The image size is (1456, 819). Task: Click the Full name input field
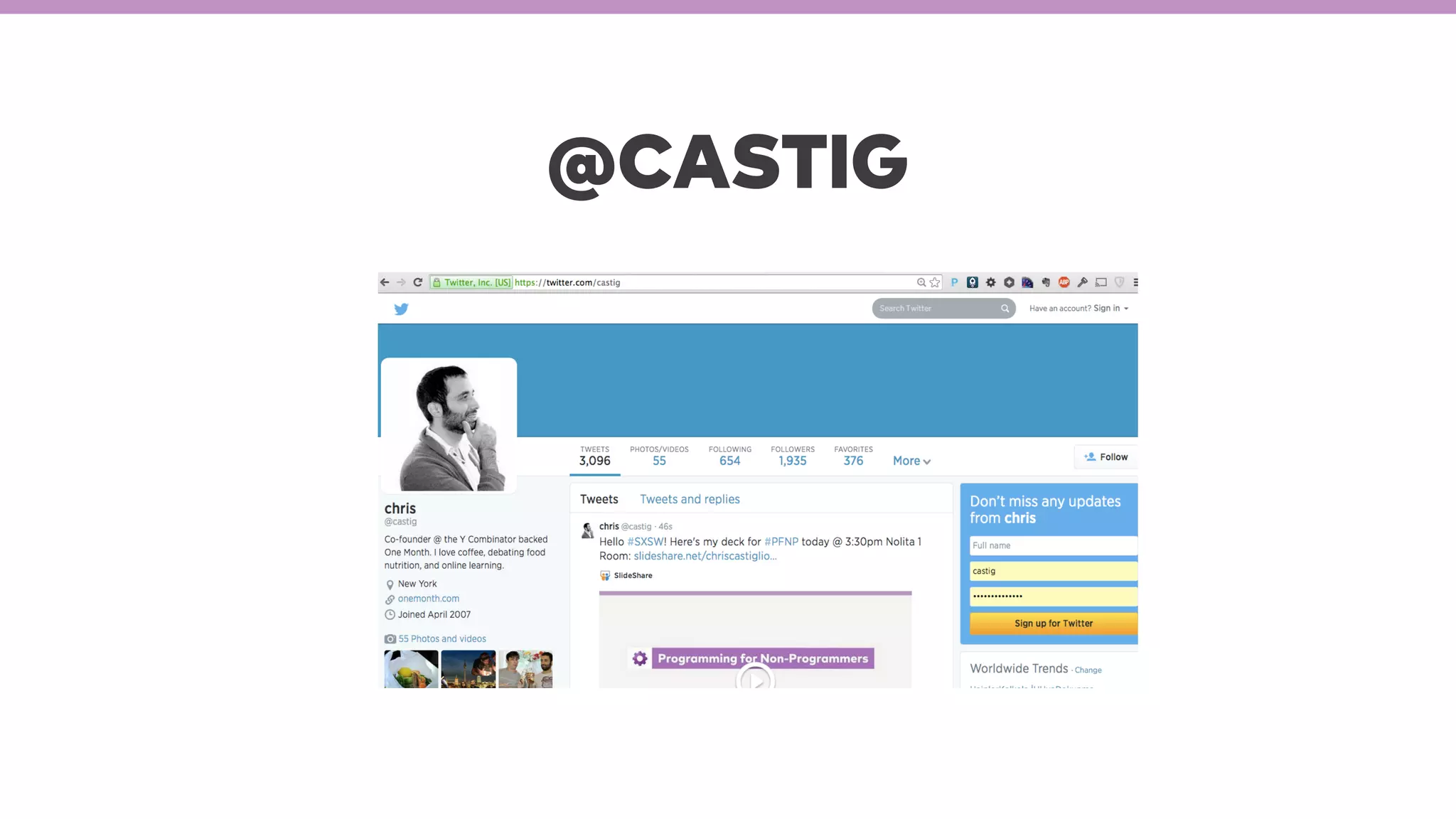(x=1053, y=545)
